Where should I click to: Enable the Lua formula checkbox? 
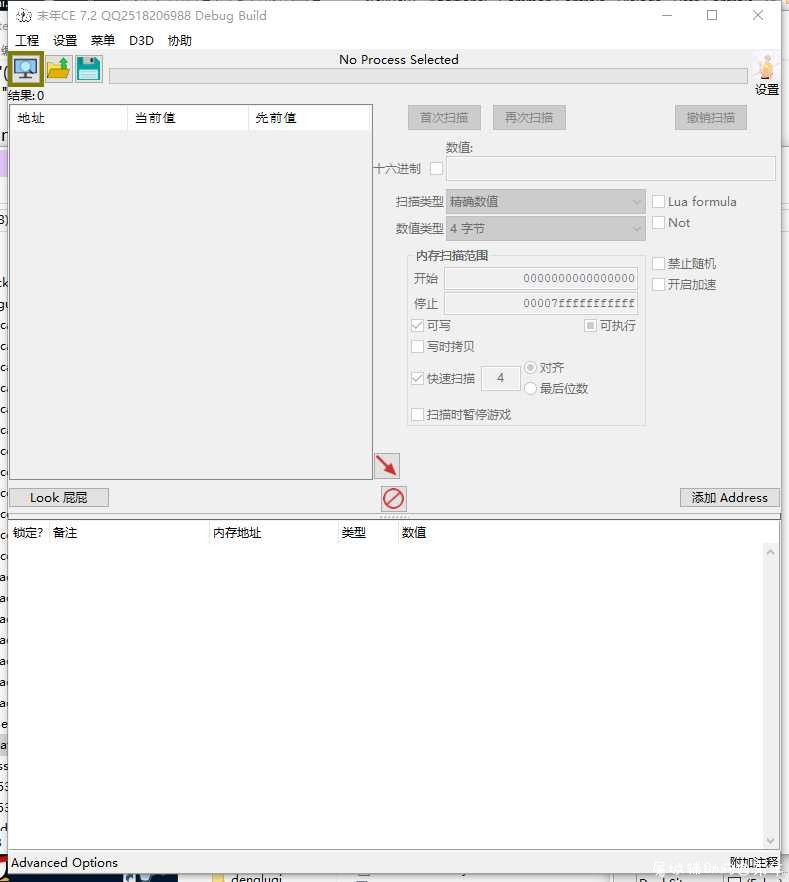658,201
